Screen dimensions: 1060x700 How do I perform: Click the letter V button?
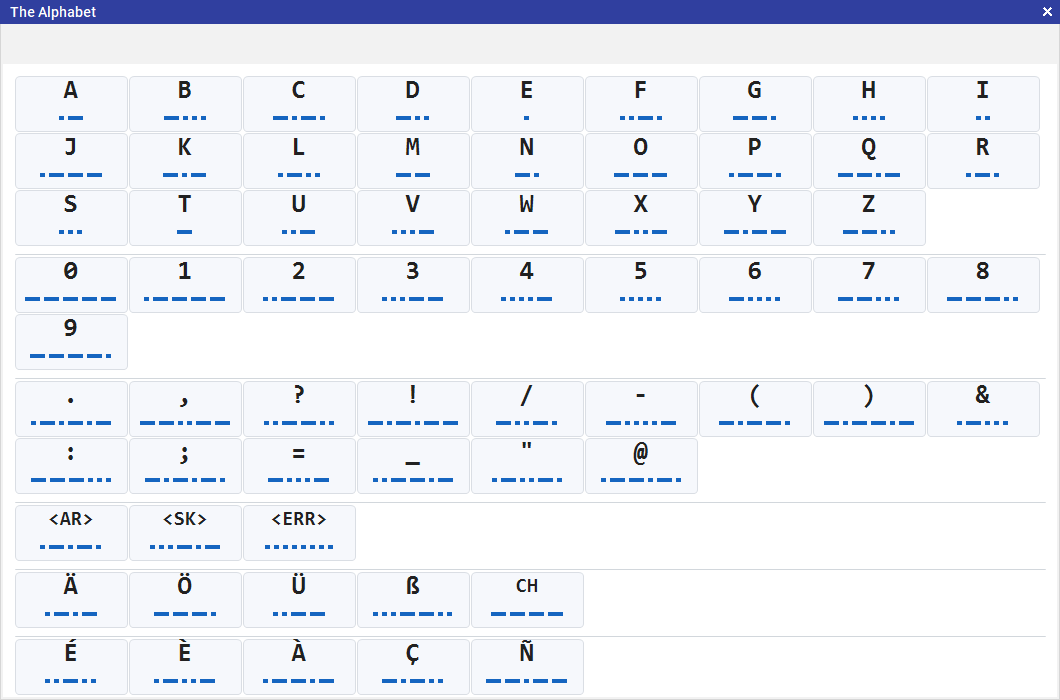pos(413,218)
